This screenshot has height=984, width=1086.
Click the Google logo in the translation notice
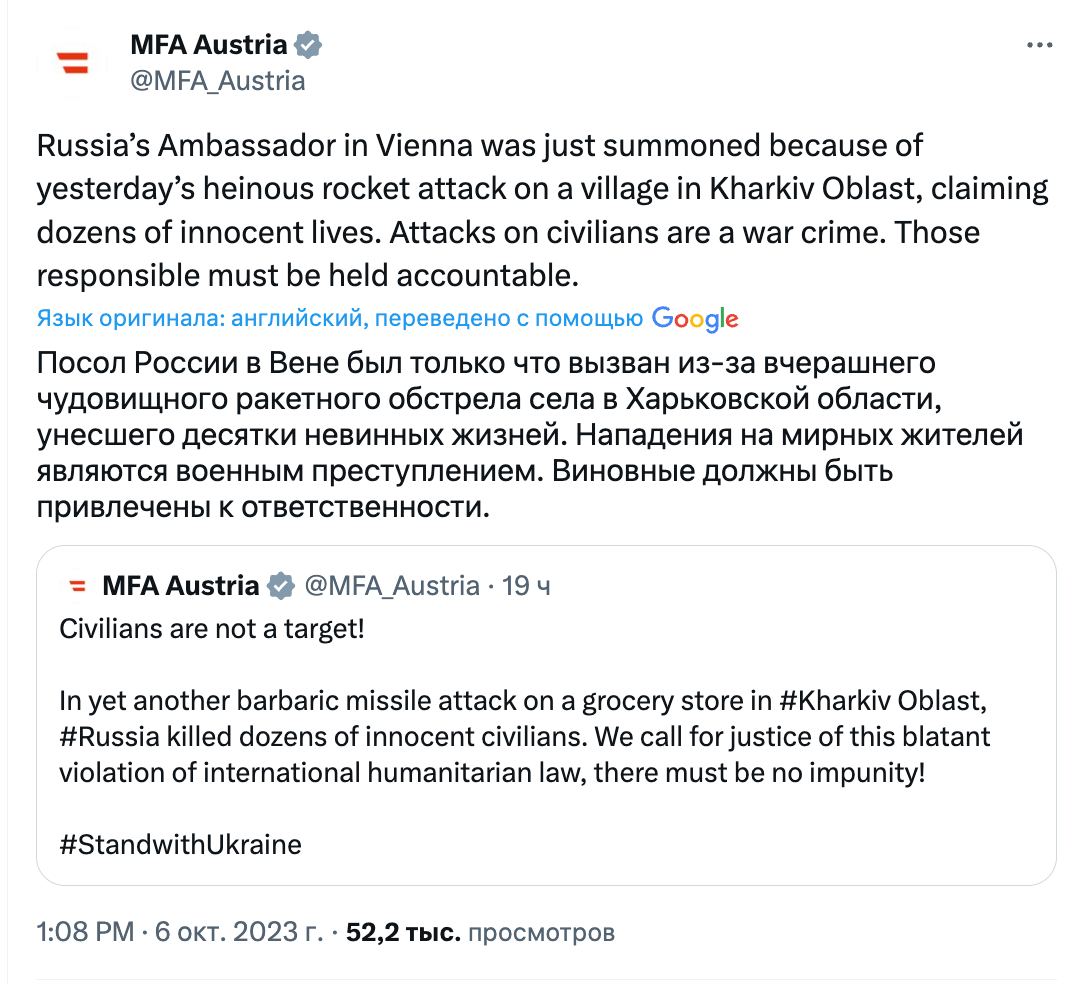tap(695, 319)
